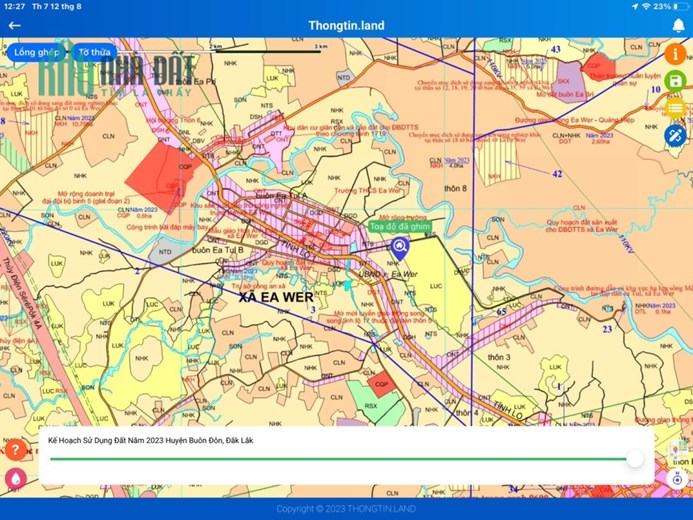Select the blue ruler and pencil tool

point(675,135)
